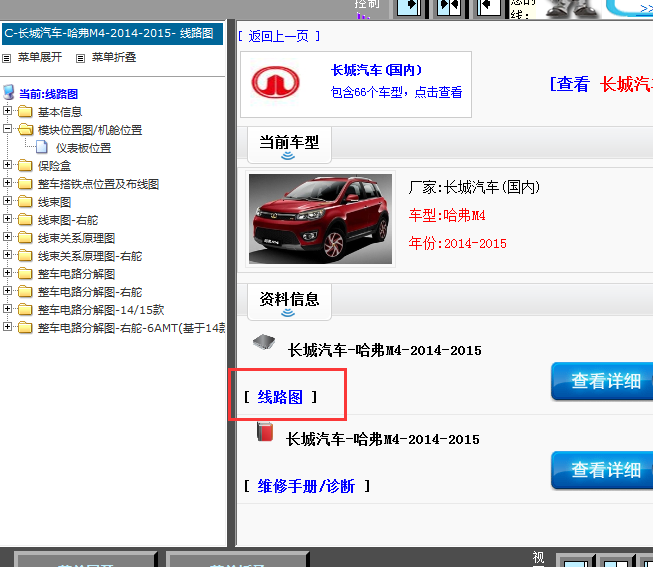Screen dimensions: 653x567
Task: Click the text 年份:2014-2015
Action: coord(457,243)
